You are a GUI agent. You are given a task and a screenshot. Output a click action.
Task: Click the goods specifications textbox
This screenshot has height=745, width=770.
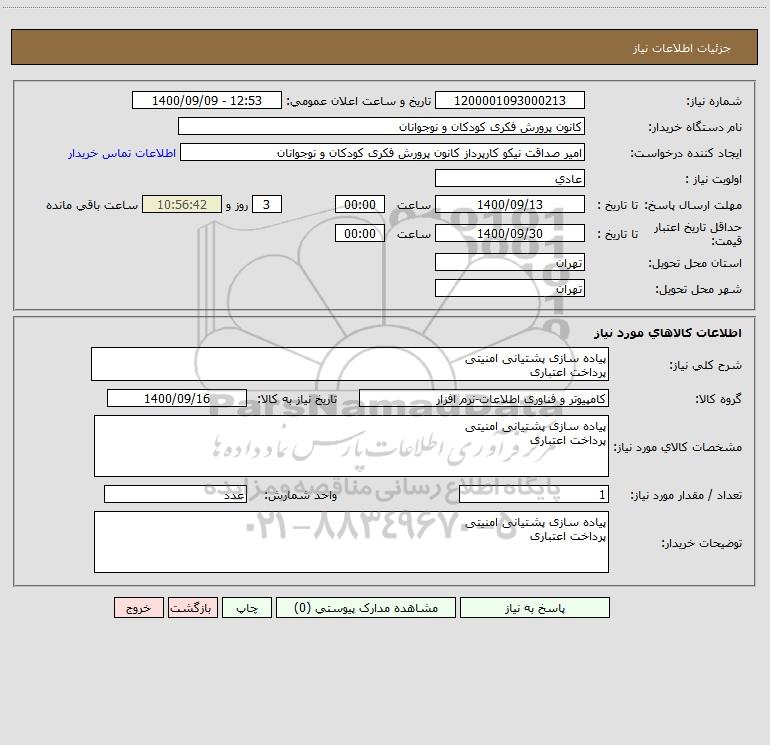point(351,446)
